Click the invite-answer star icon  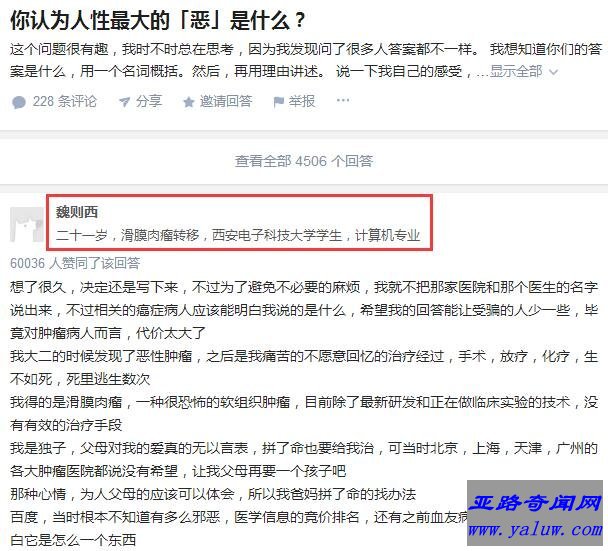coord(188,102)
